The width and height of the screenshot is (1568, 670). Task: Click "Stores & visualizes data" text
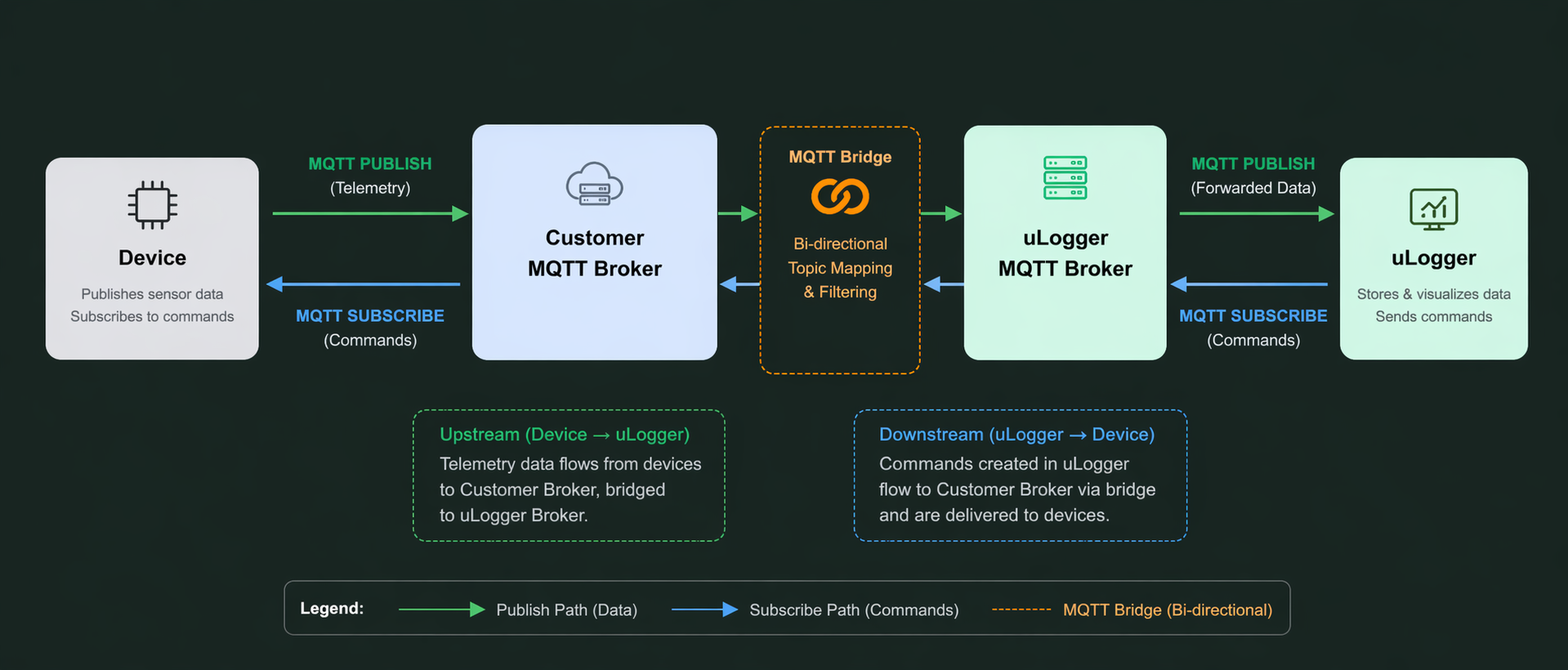[1433, 294]
